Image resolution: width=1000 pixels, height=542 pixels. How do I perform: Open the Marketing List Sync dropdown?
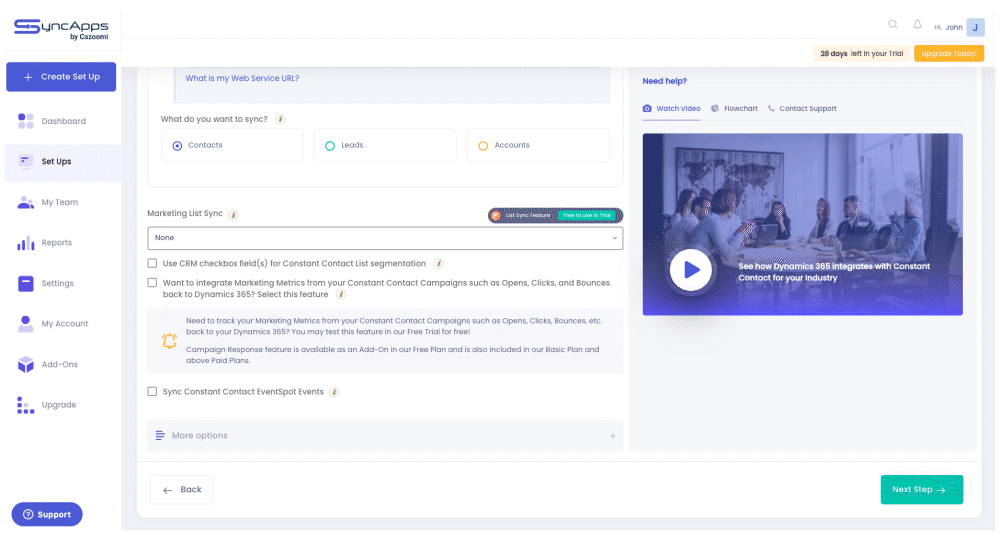[385, 238]
